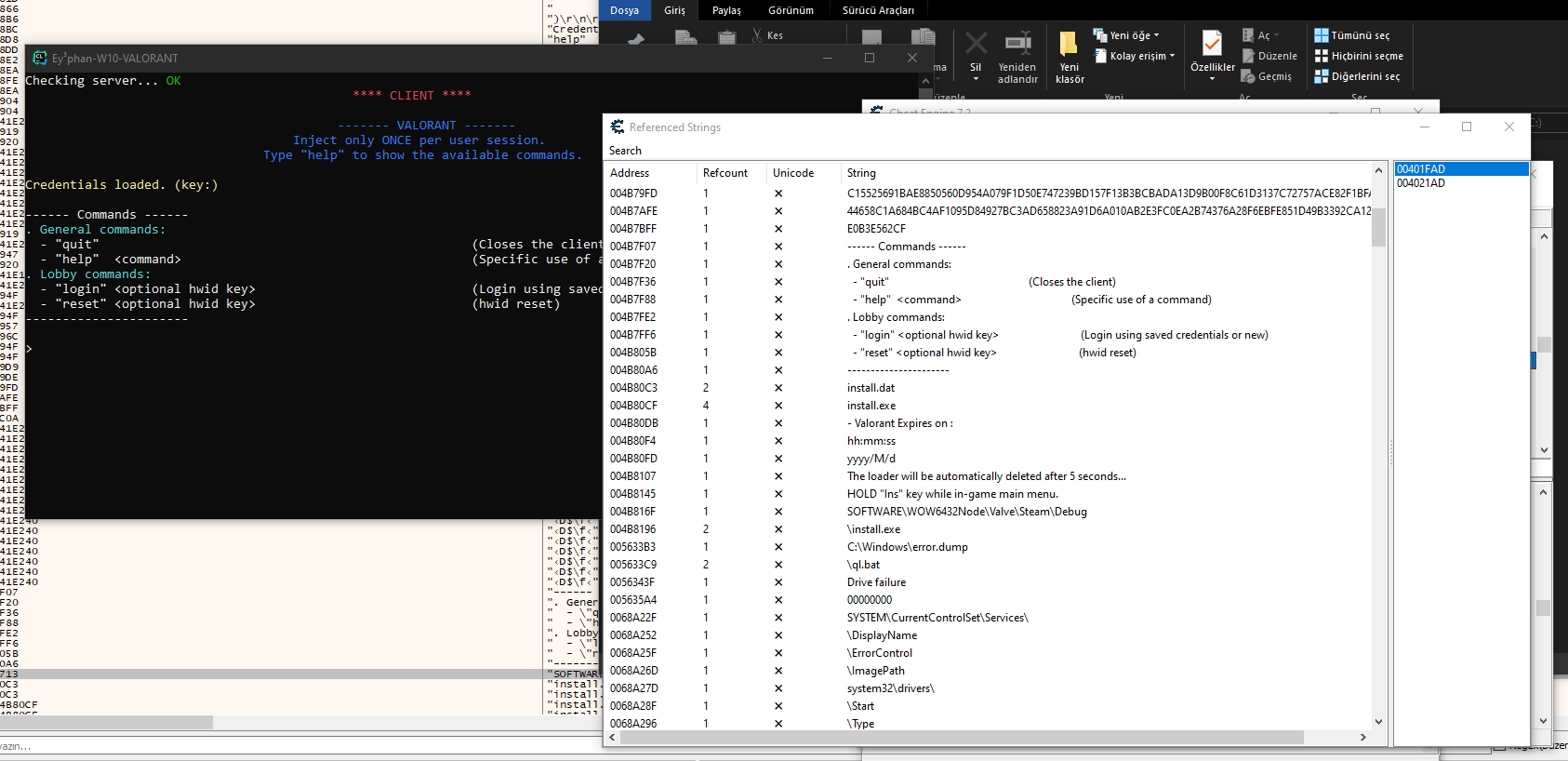Select the "The loader will be automatically deleted" row
Image resolution: width=1568 pixels, height=761 pixels.
point(989,476)
